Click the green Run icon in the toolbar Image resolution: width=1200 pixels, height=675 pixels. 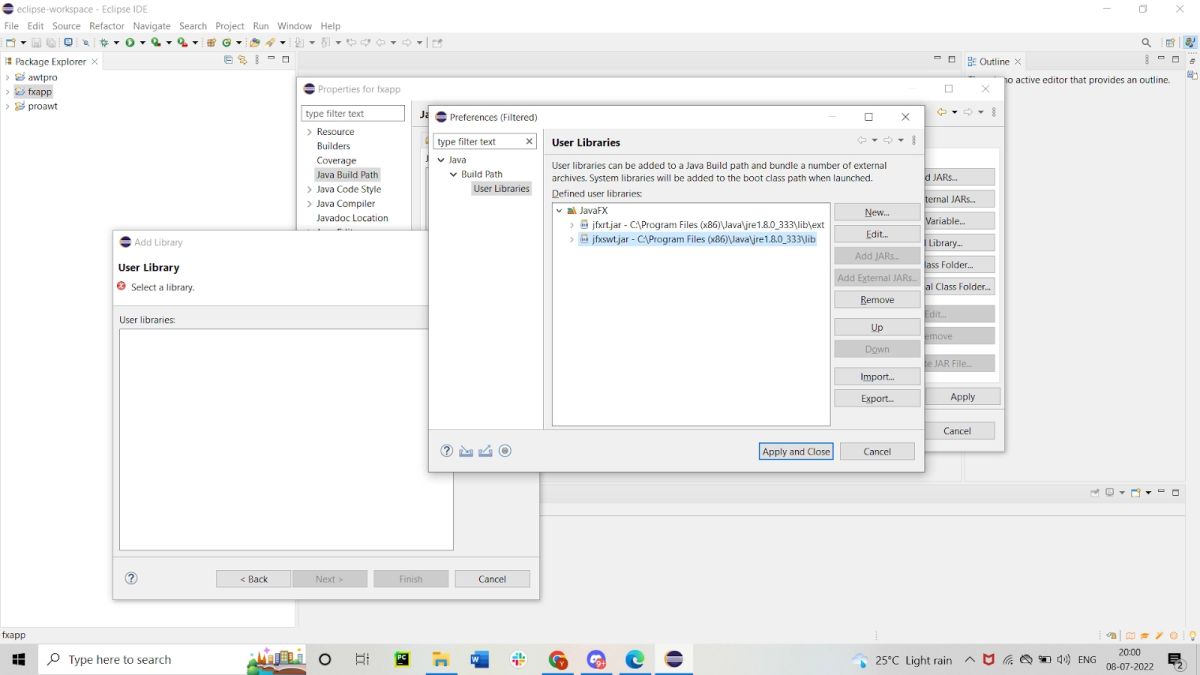130,43
